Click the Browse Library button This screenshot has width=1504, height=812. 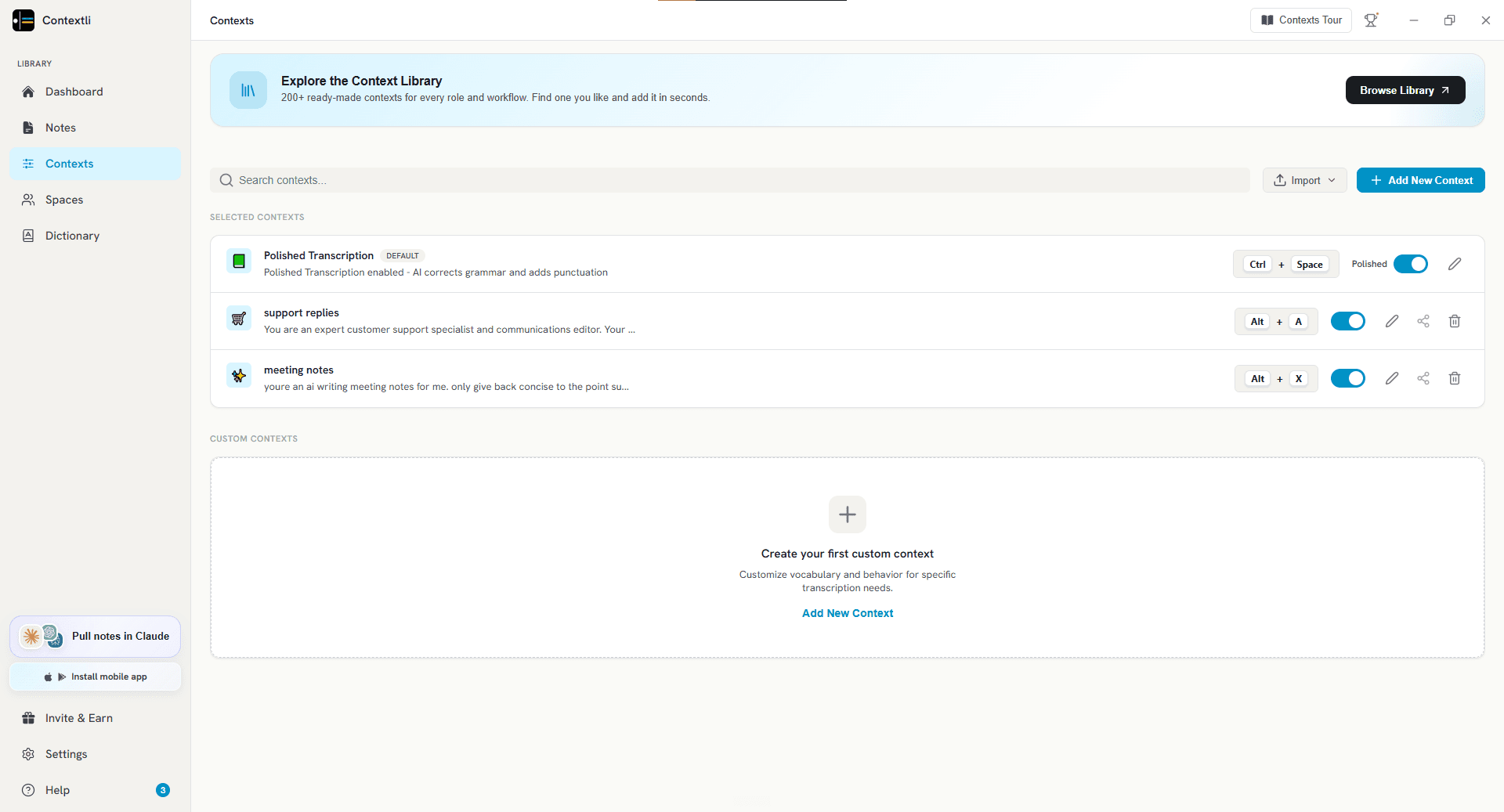[x=1405, y=90]
